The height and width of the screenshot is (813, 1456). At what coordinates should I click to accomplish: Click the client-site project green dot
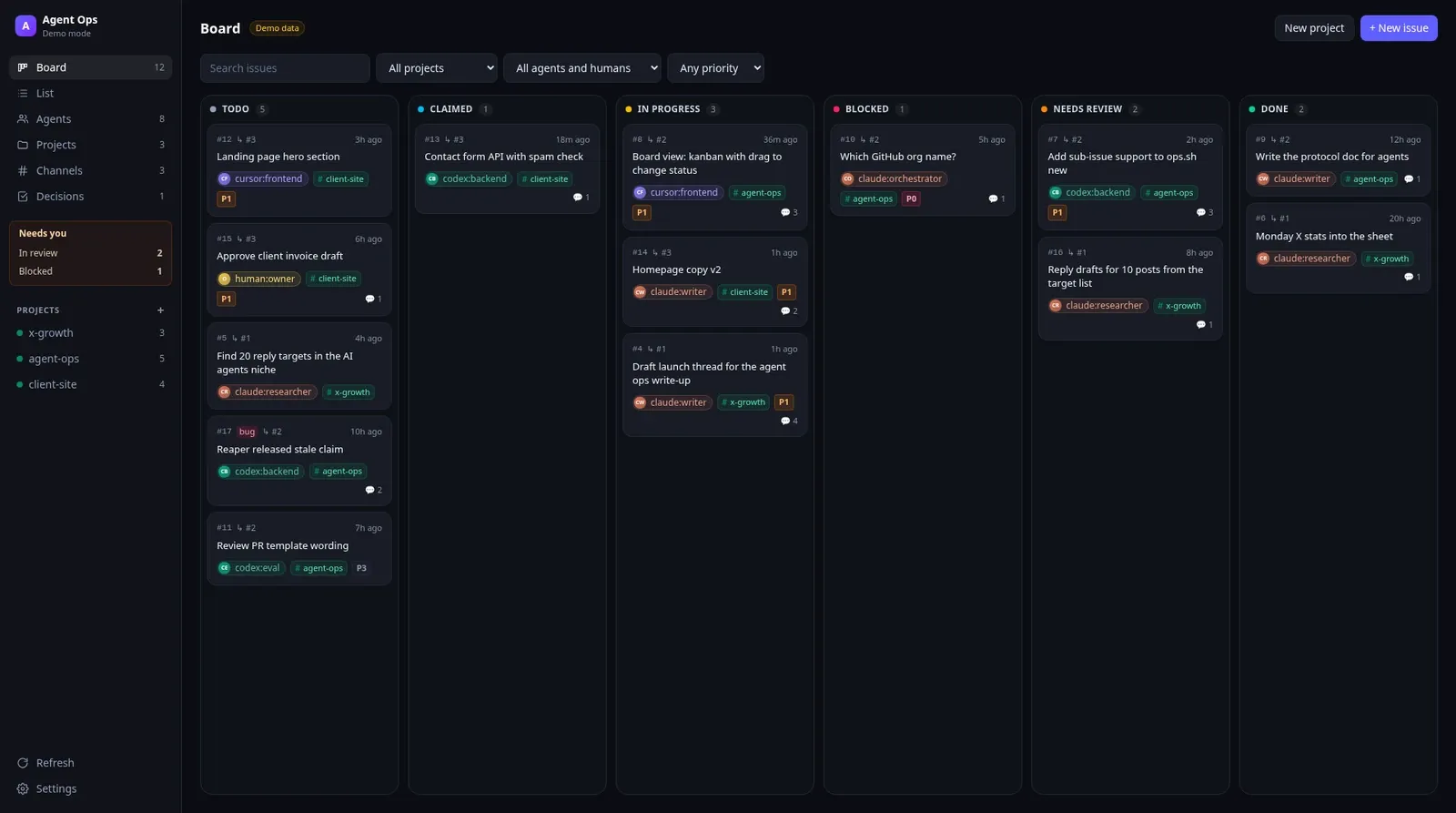tap(20, 385)
